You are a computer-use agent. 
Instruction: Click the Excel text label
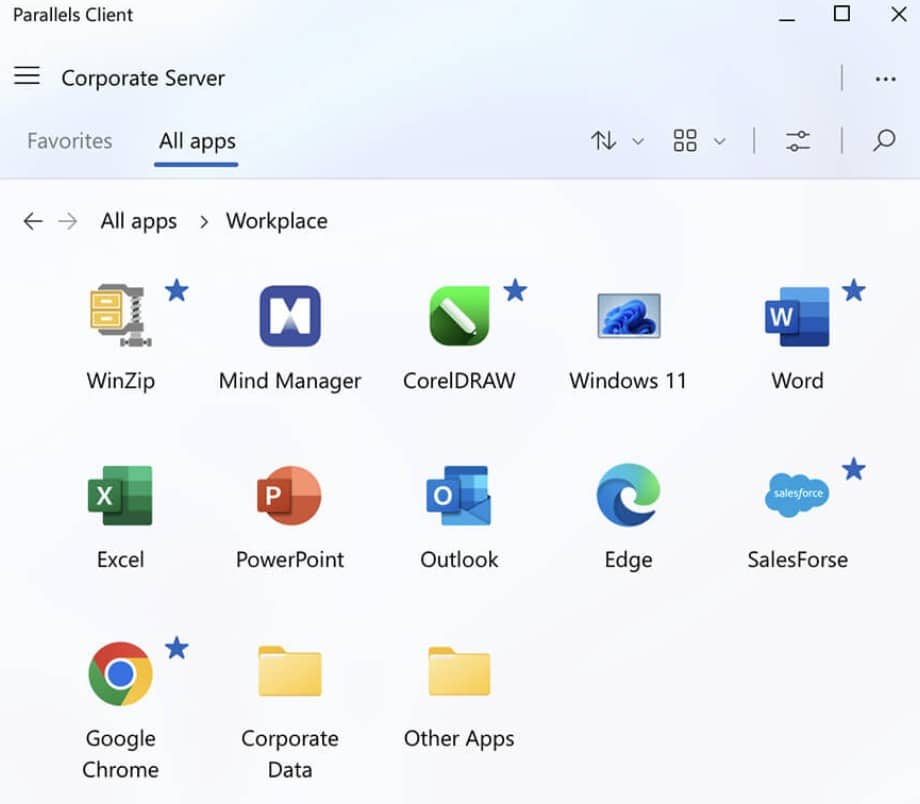(x=120, y=559)
